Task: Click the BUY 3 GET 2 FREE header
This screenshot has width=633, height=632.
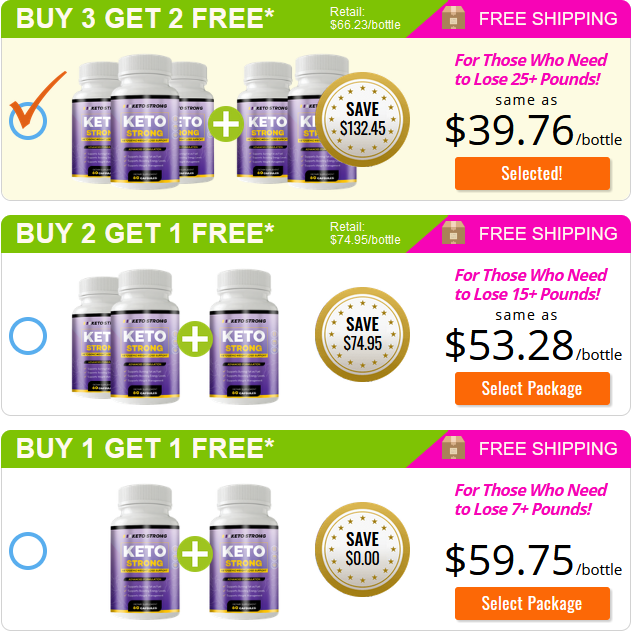Action: (x=145, y=19)
